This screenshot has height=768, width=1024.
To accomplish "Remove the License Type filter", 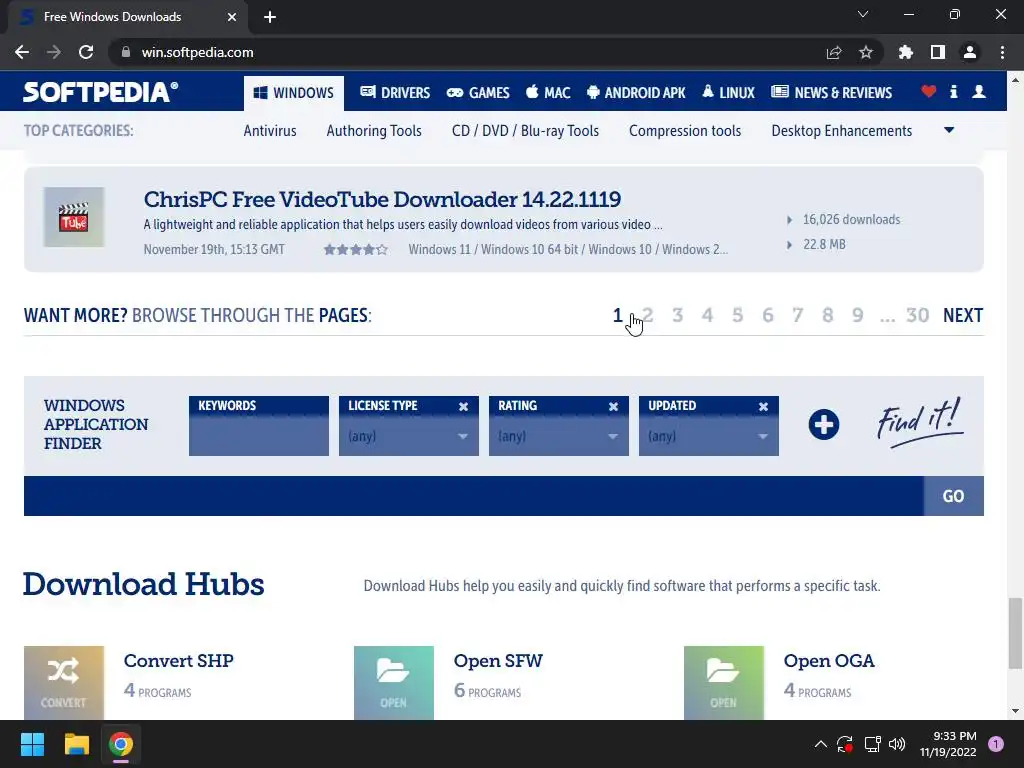I will click(x=464, y=406).
